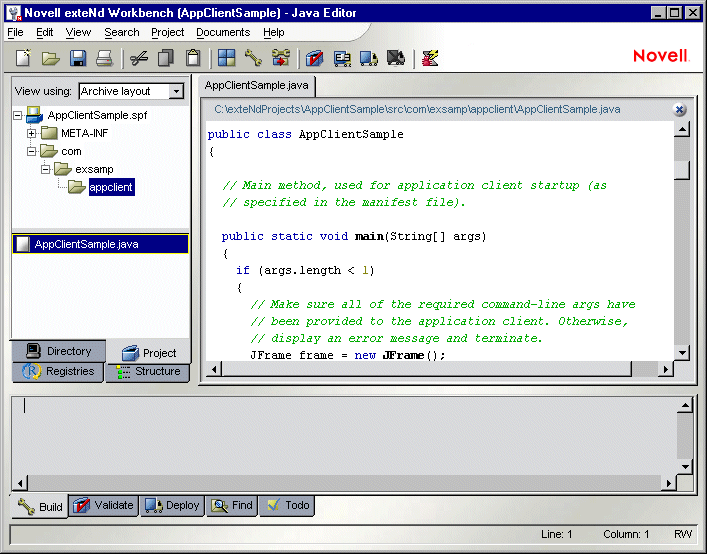
Task: Click inside the build output text area
Action: 344,435
